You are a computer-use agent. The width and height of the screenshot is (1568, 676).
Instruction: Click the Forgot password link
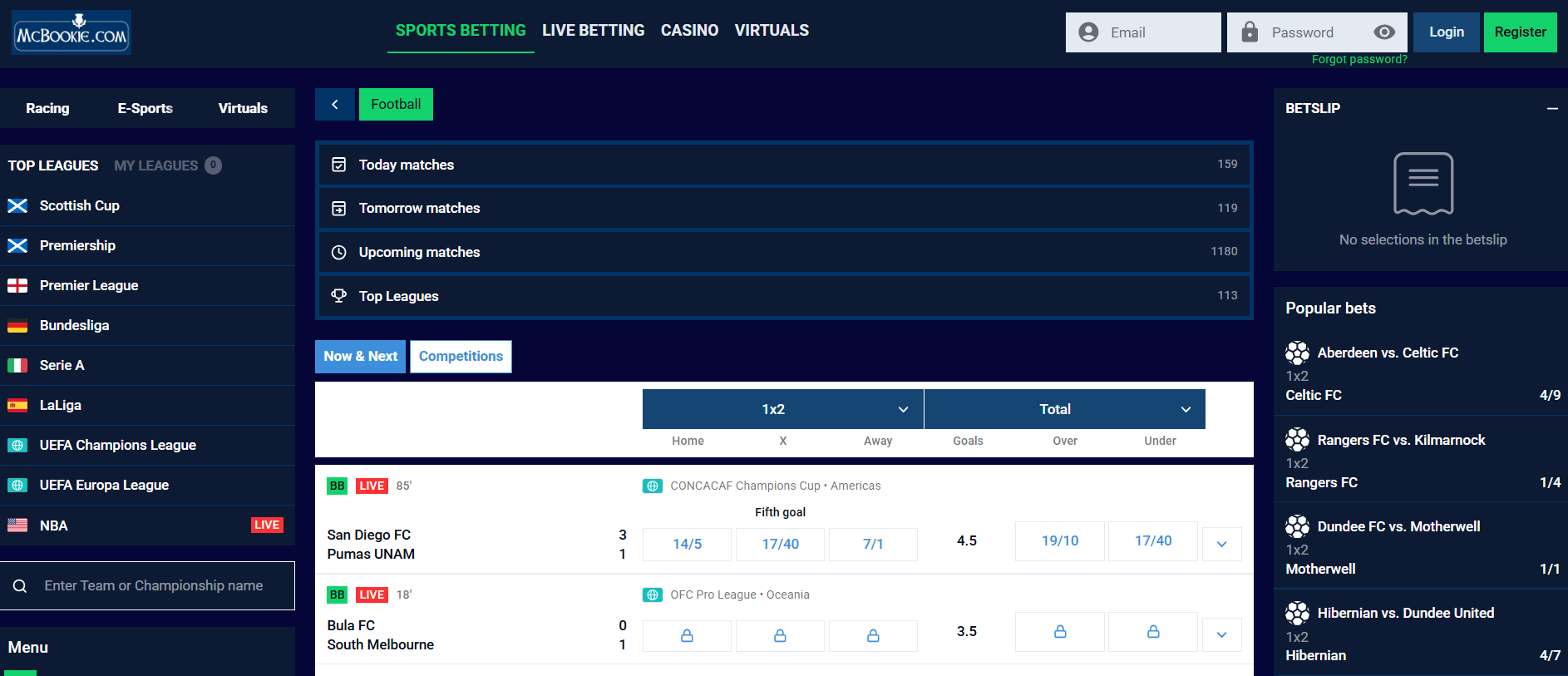pyautogui.click(x=1359, y=60)
